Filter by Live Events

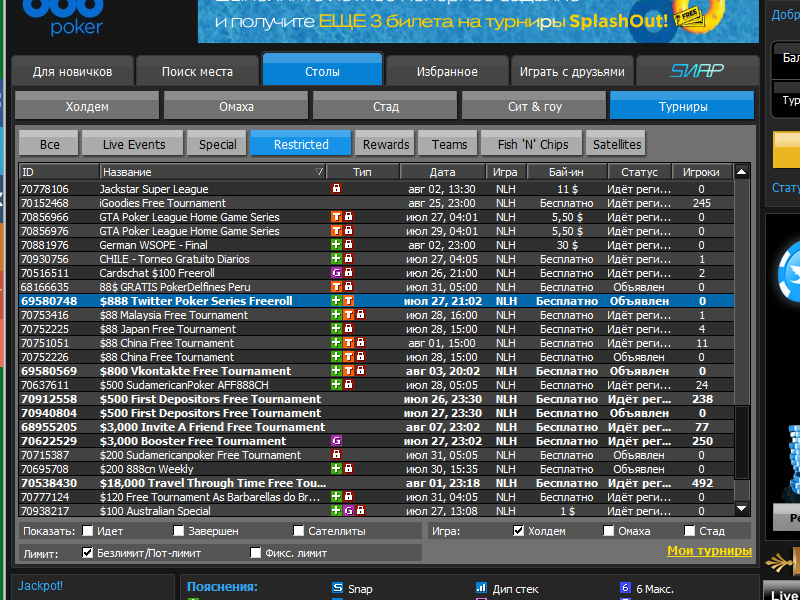coord(133,144)
